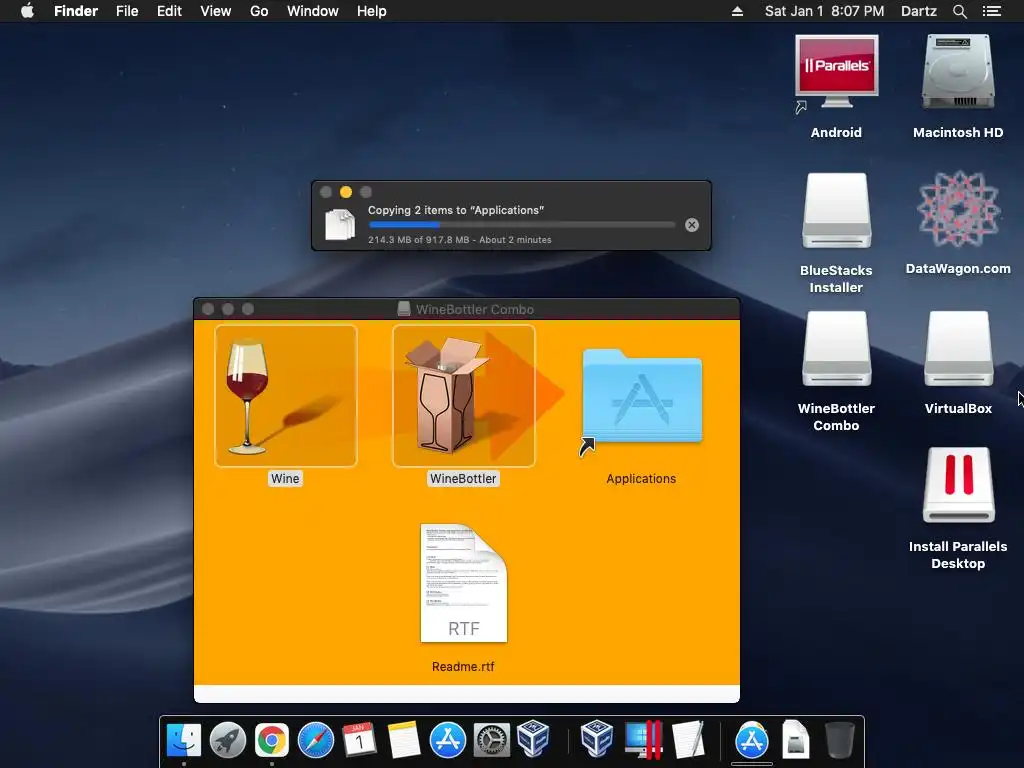Screen dimensions: 1024x768
Task: Click the stacked documents icon in copy dialog
Action: (x=340, y=225)
